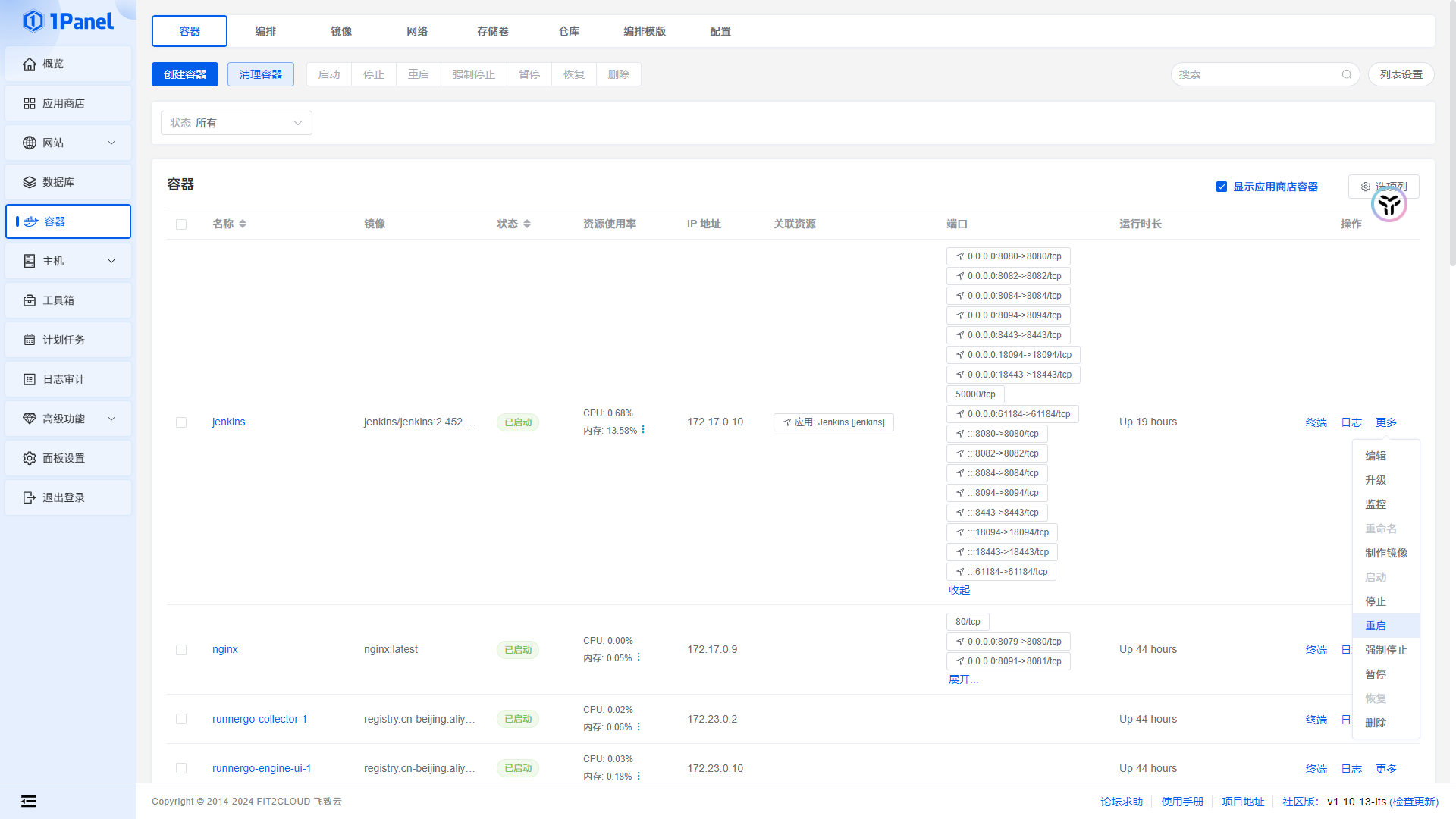The height and width of the screenshot is (819, 1456).
Task: Open Jenkins app association tag
Action: pos(833,422)
